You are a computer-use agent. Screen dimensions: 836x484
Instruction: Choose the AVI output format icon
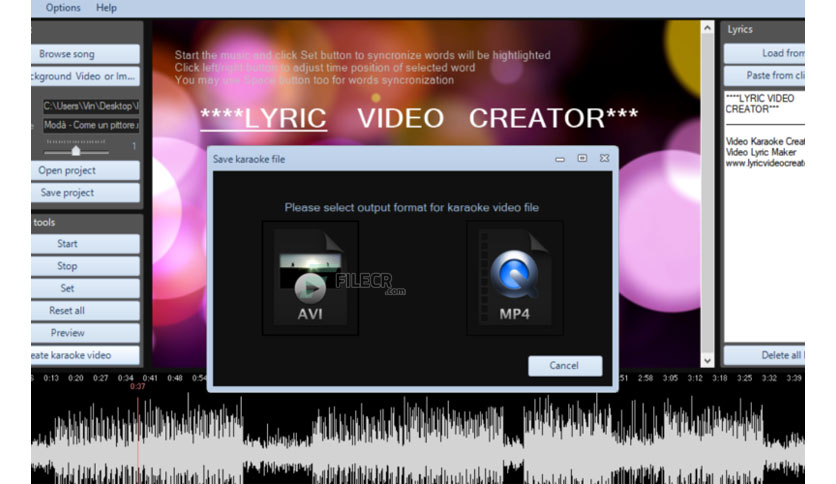pyautogui.click(x=310, y=278)
